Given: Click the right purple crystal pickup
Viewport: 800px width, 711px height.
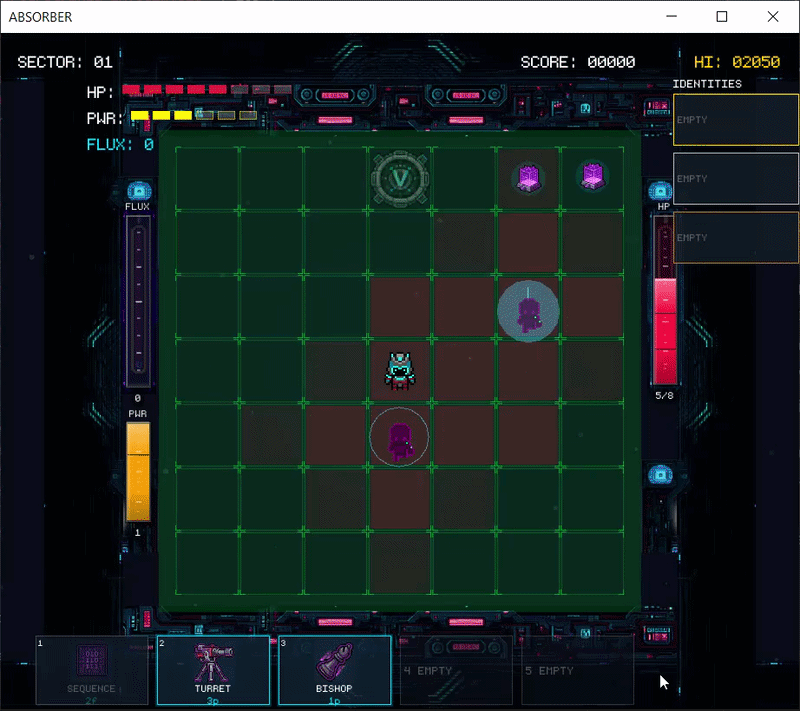Looking at the screenshot, I should tap(593, 176).
